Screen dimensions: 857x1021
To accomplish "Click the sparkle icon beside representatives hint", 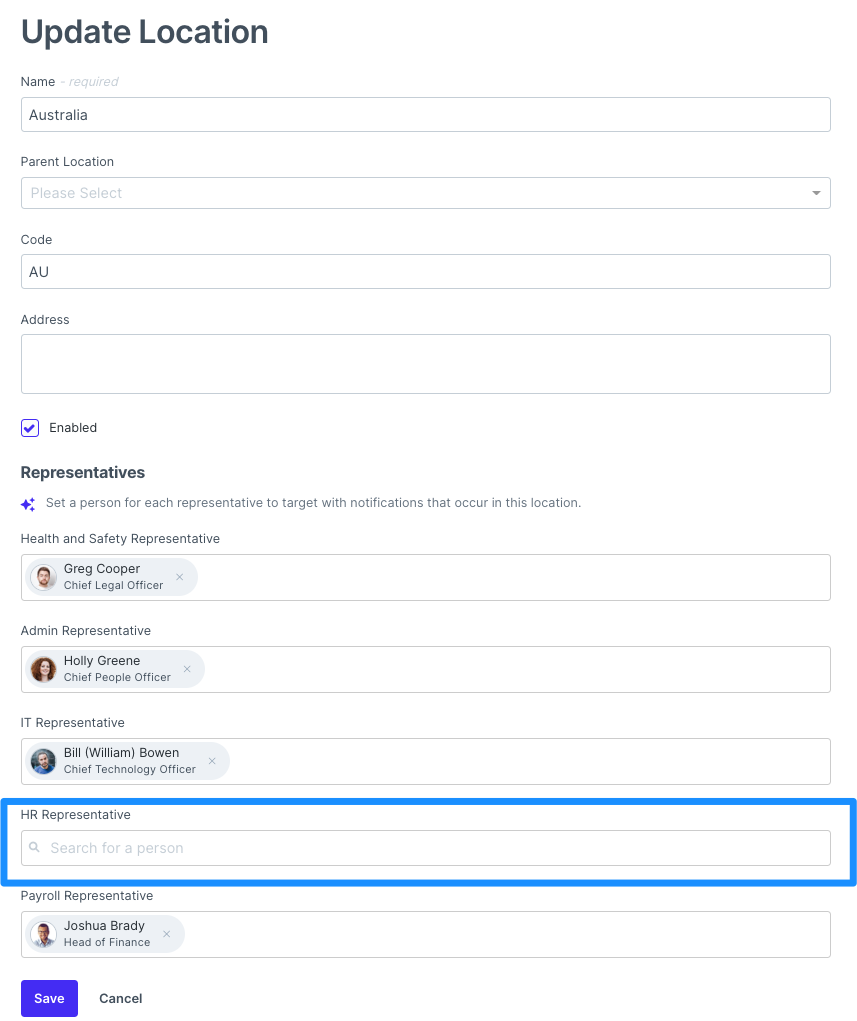I will click(28, 504).
